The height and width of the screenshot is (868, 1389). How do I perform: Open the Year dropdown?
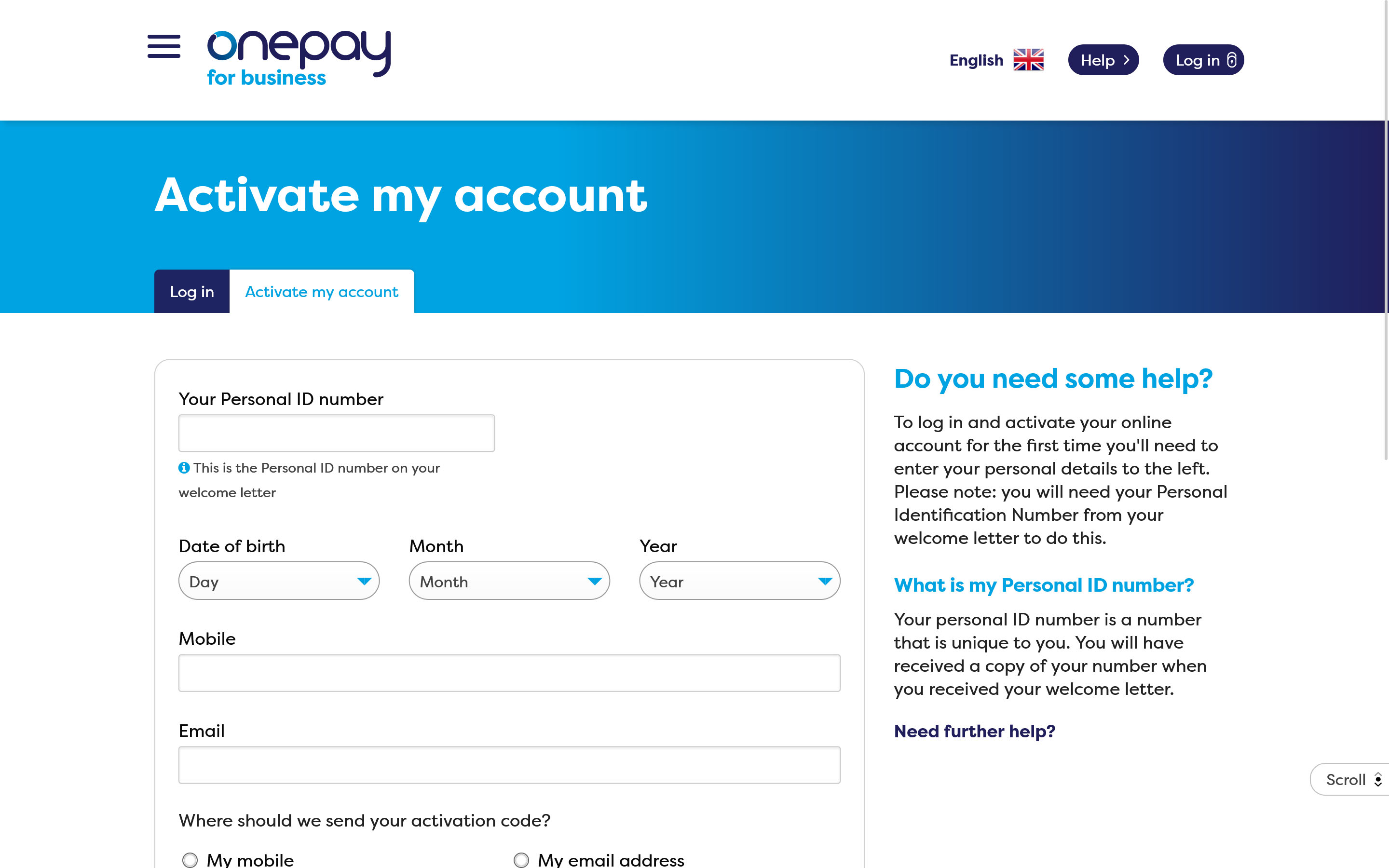(x=739, y=581)
